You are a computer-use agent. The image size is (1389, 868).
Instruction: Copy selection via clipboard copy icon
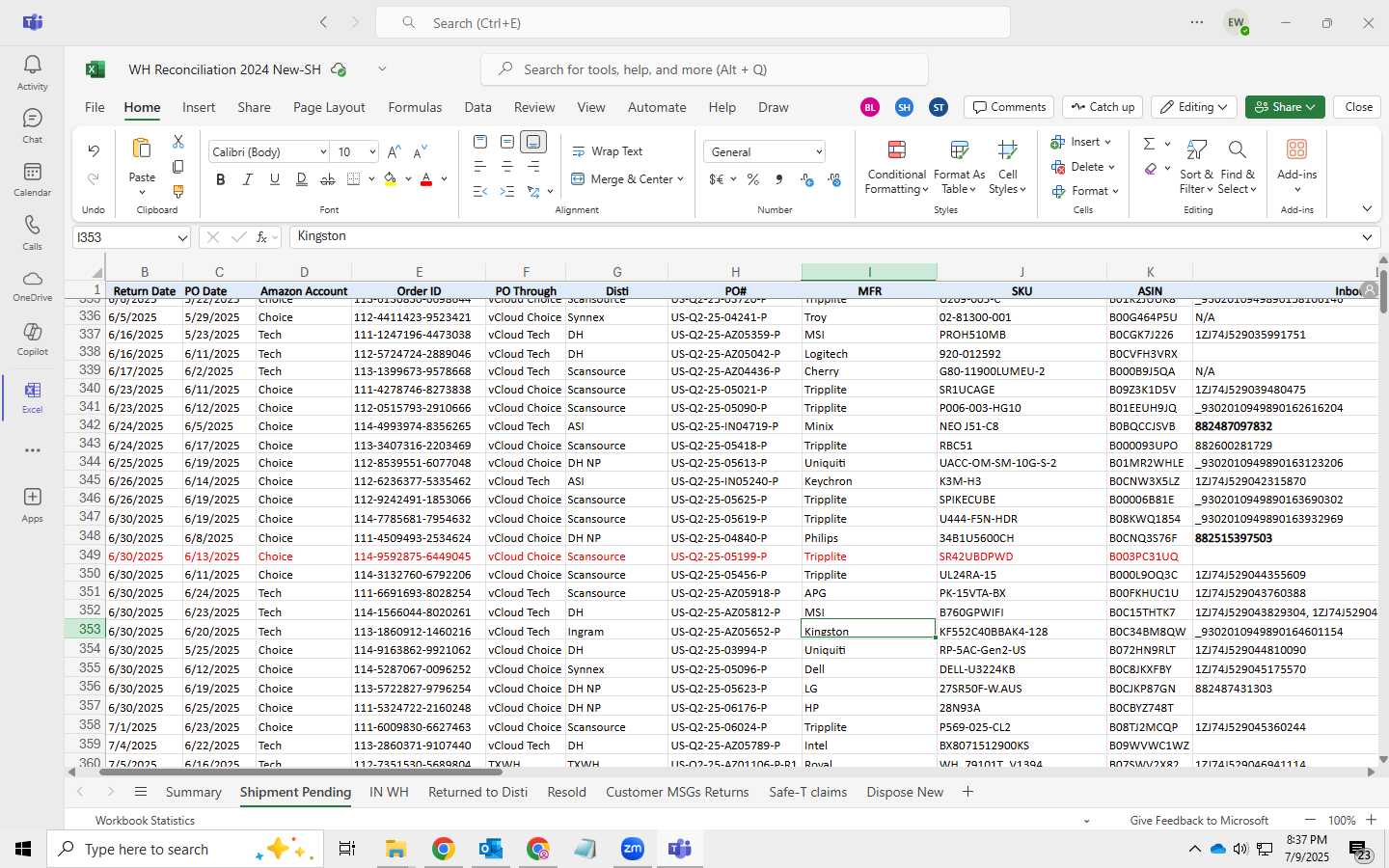[x=178, y=167]
